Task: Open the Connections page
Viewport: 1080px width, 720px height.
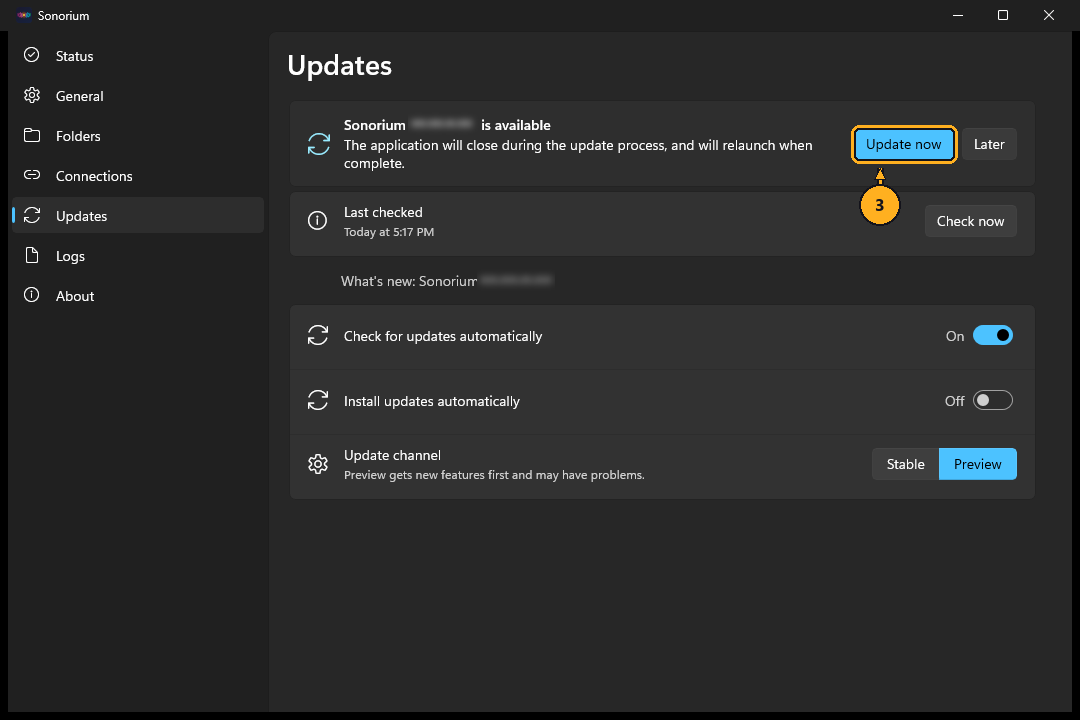Action: pyautogui.click(x=138, y=176)
